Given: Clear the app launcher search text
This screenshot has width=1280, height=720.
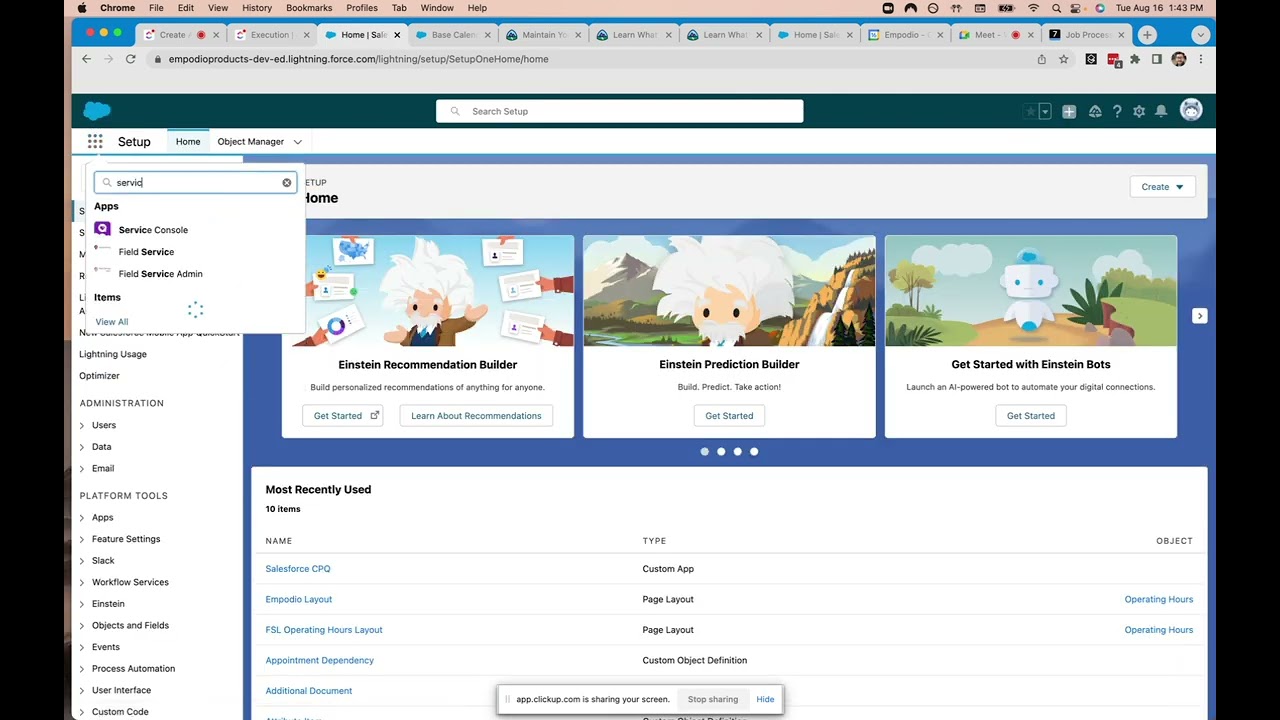Looking at the screenshot, I should pos(287,183).
